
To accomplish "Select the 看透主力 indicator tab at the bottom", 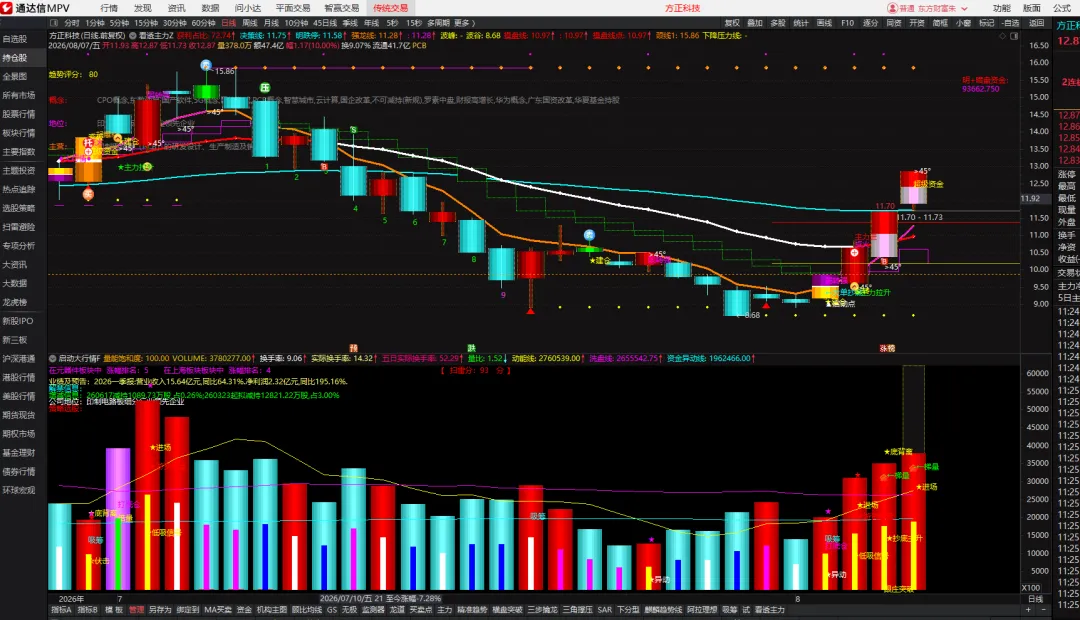I will [769, 610].
